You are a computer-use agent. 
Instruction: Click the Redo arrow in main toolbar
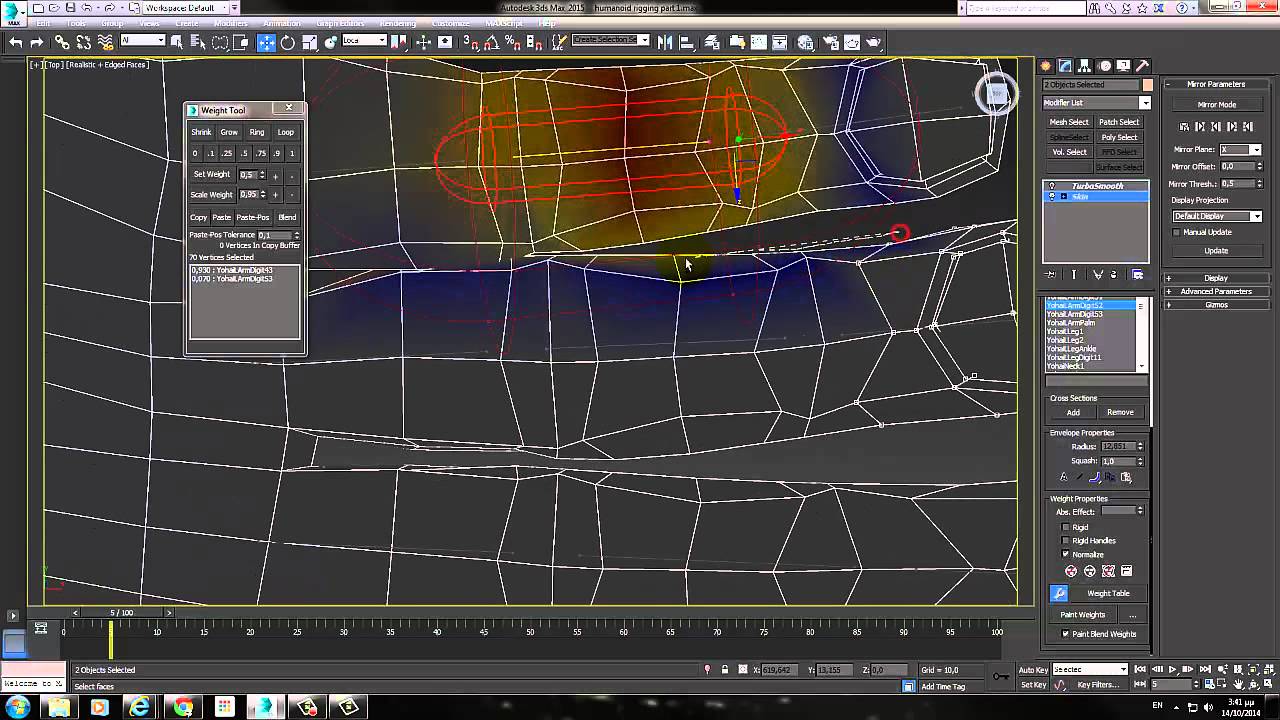coord(37,42)
